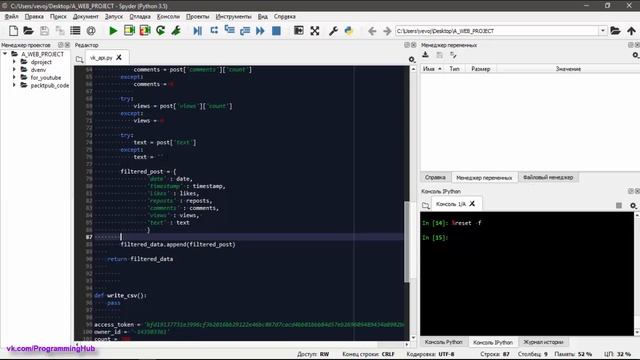Click the @ symbol finder icon
The width and height of the screenshot is (640, 360).
[x=91, y=31]
